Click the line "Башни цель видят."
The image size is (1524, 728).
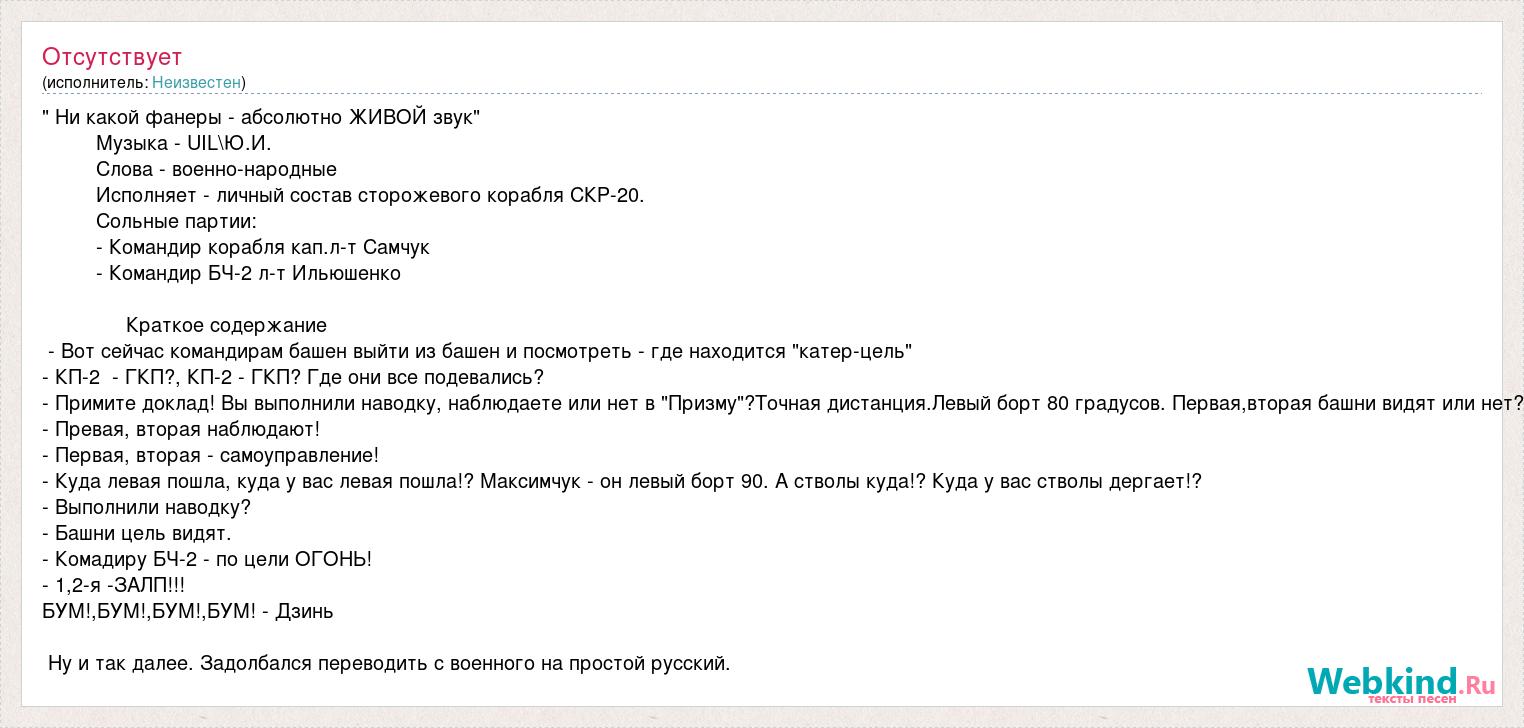coord(137,533)
